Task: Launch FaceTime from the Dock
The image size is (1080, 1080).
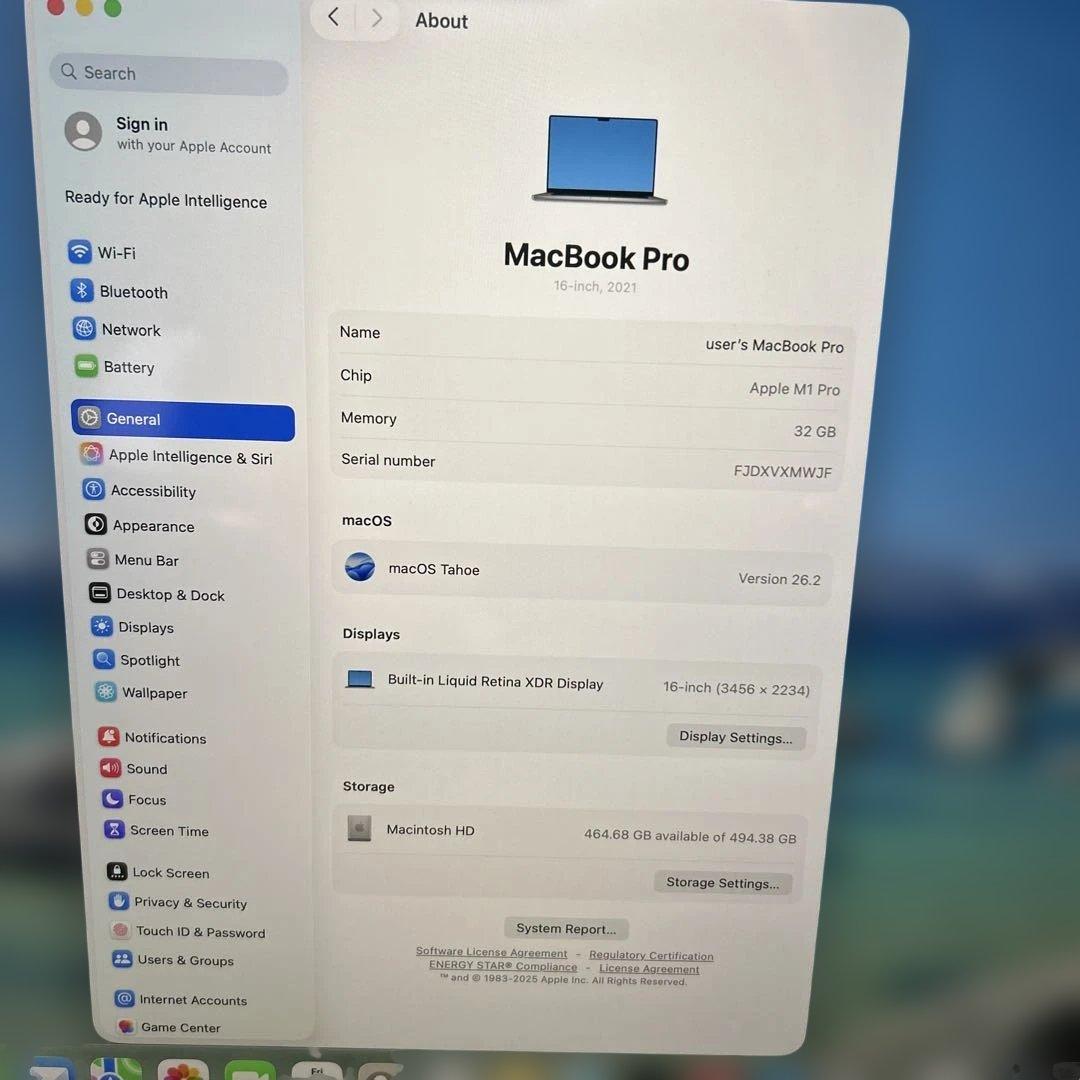Action: [249, 1071]
